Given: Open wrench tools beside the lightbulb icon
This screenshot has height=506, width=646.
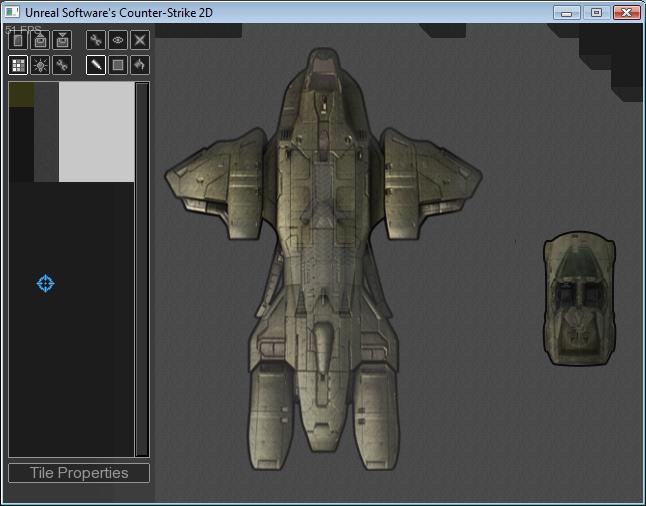Looking at the screenshot, I should point(62,65).
